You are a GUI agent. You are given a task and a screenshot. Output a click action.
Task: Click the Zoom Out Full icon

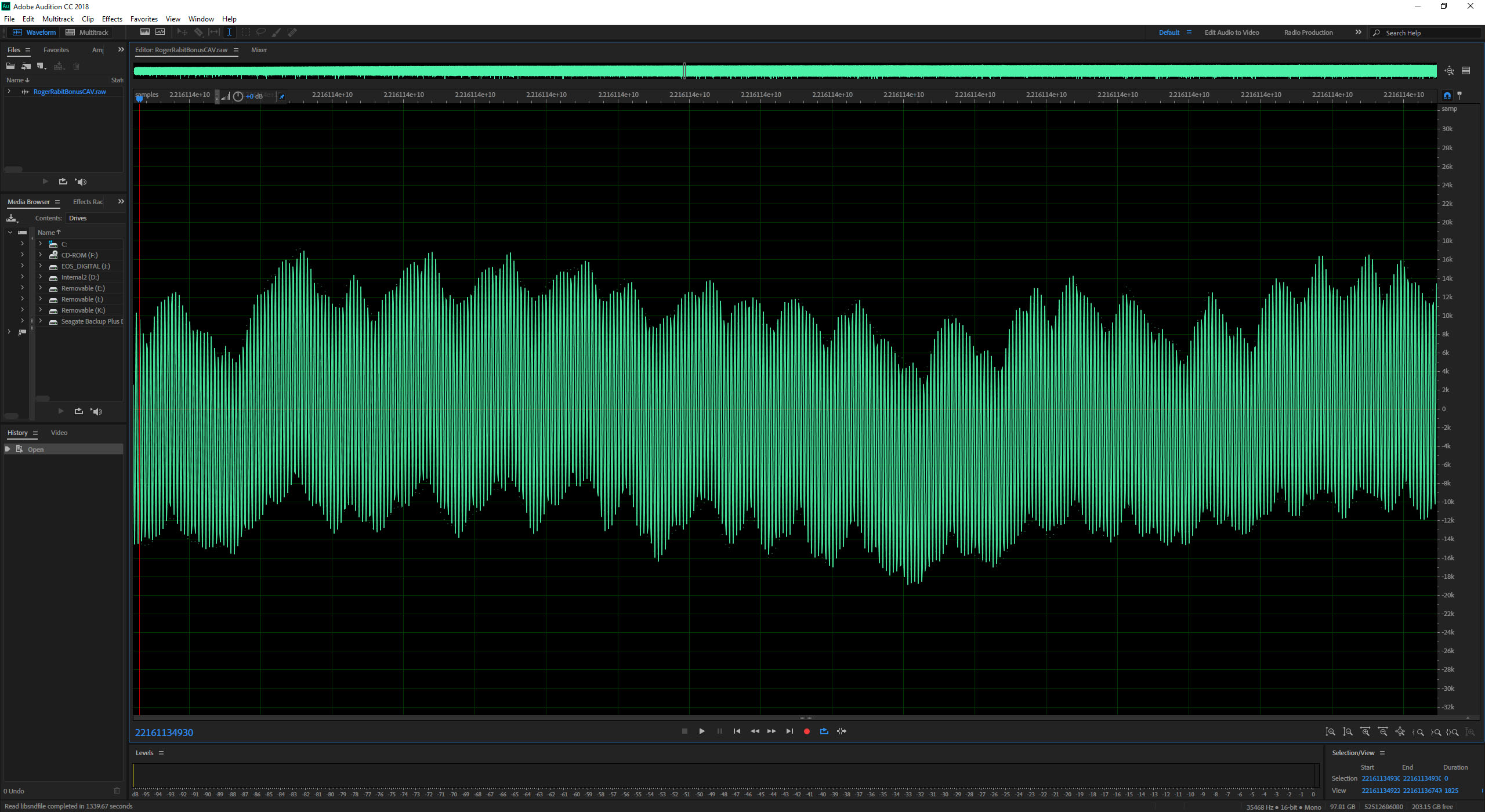point(1400,732)
